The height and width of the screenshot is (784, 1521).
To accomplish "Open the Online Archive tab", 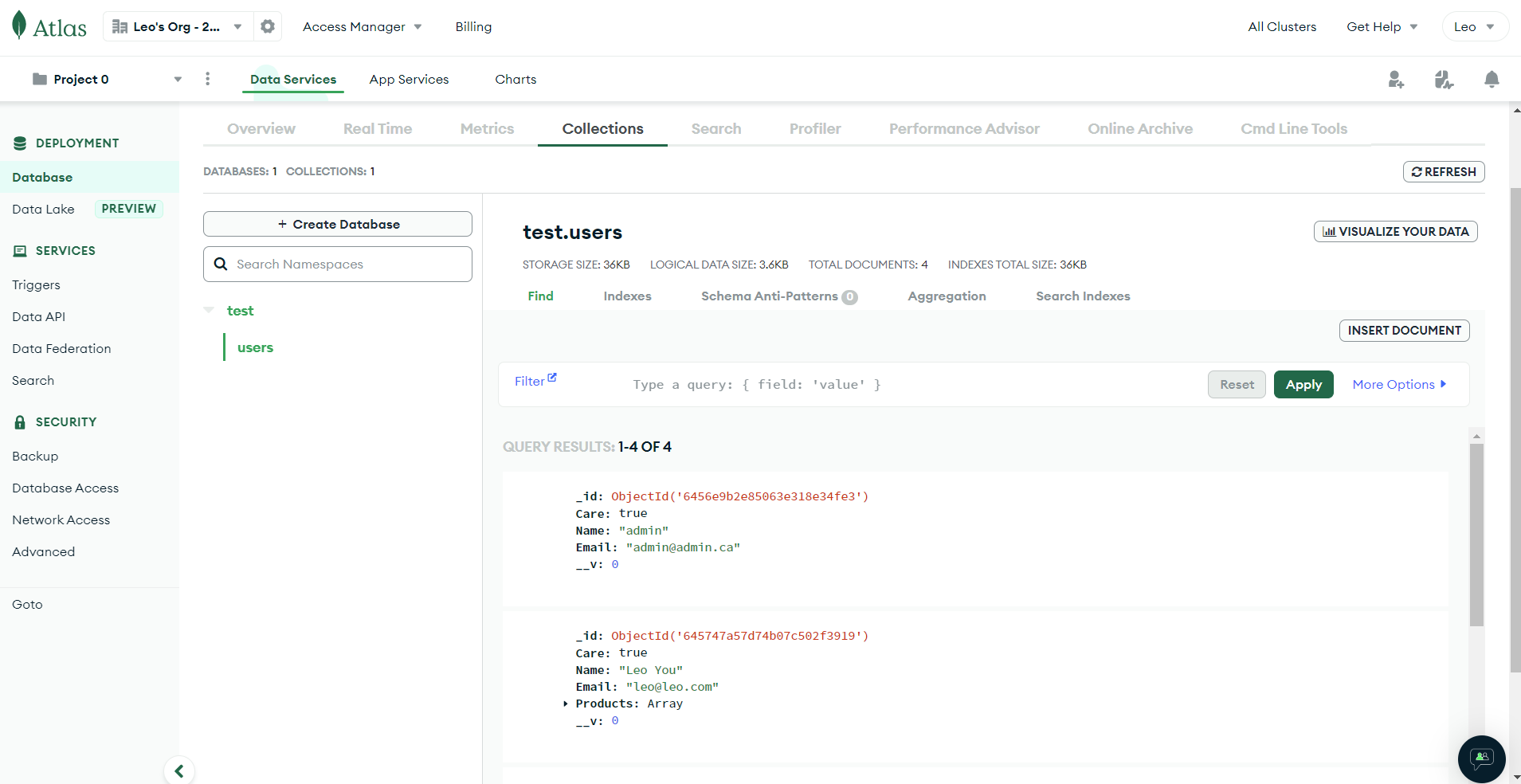I will click(x=1140, y=128).
